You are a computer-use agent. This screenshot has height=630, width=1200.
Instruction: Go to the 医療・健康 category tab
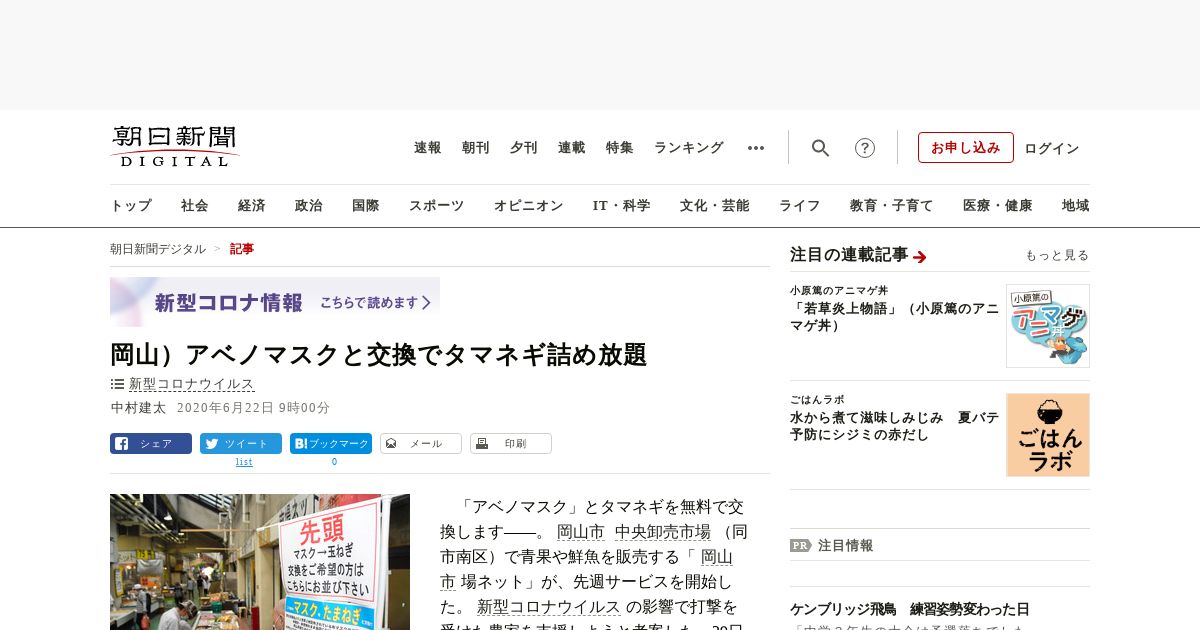tap(998, 206)
